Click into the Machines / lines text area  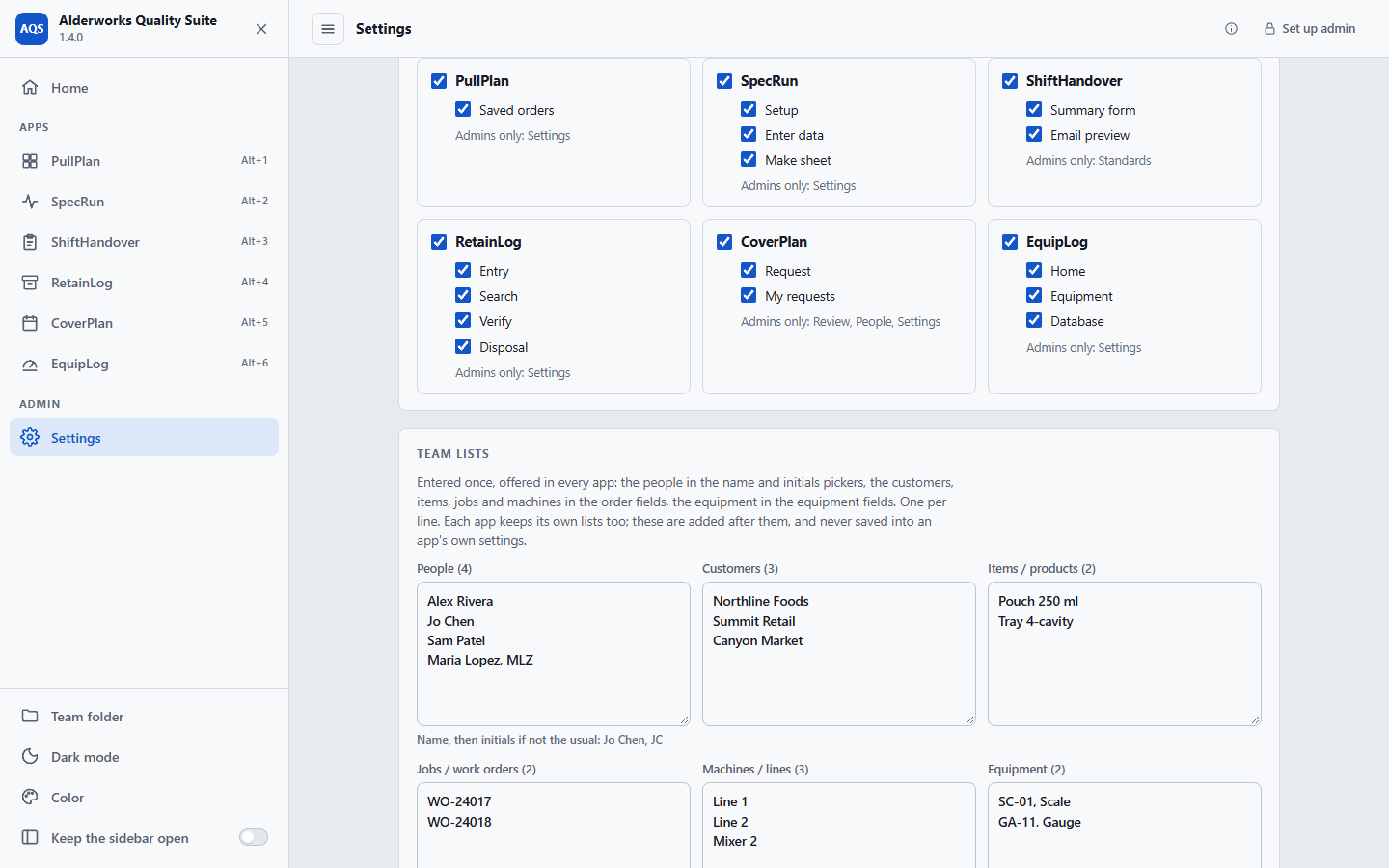[839, 826]
